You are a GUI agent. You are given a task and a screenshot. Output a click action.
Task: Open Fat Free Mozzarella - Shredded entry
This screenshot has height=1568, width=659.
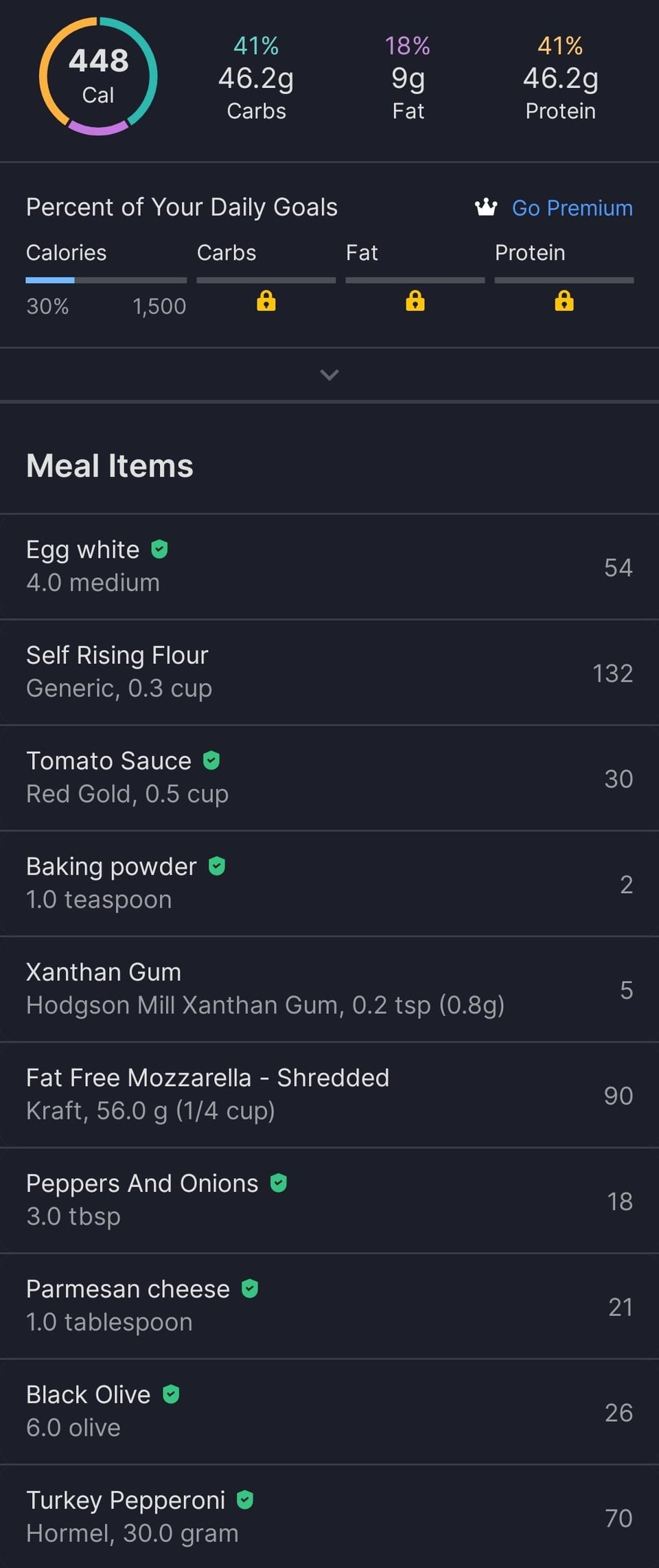point(329,1095)
